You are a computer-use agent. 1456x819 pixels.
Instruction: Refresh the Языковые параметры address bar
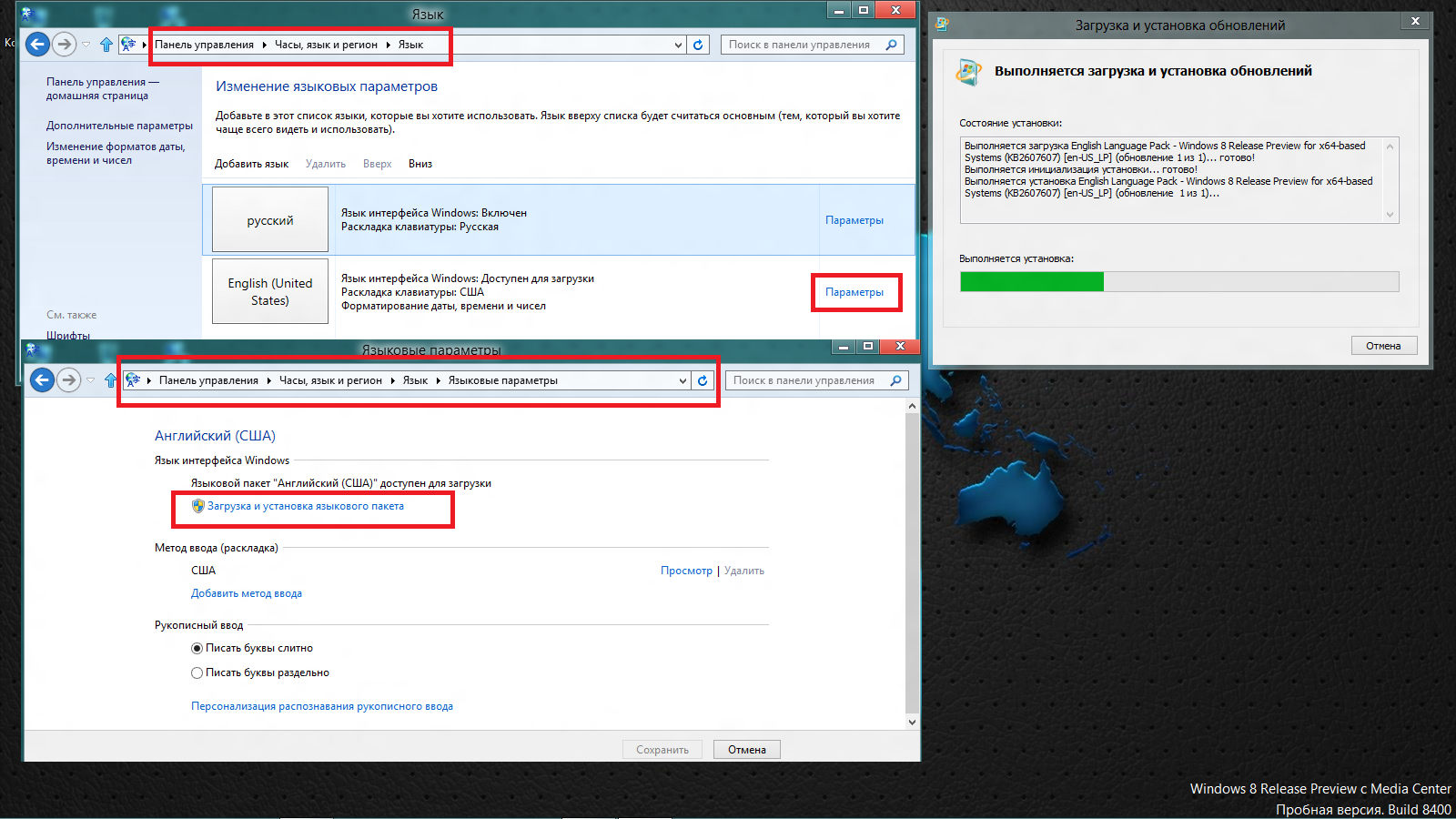703,380
